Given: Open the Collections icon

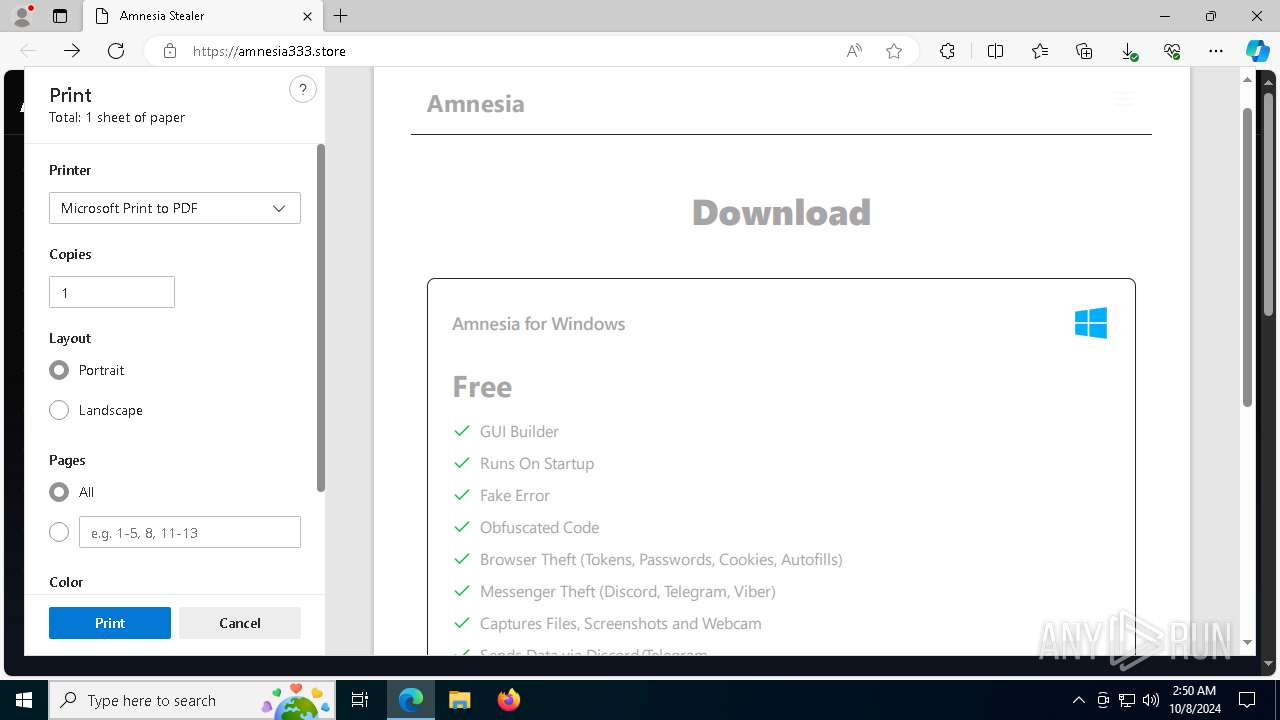Looking at the screenshot, I should (1084, 51).
